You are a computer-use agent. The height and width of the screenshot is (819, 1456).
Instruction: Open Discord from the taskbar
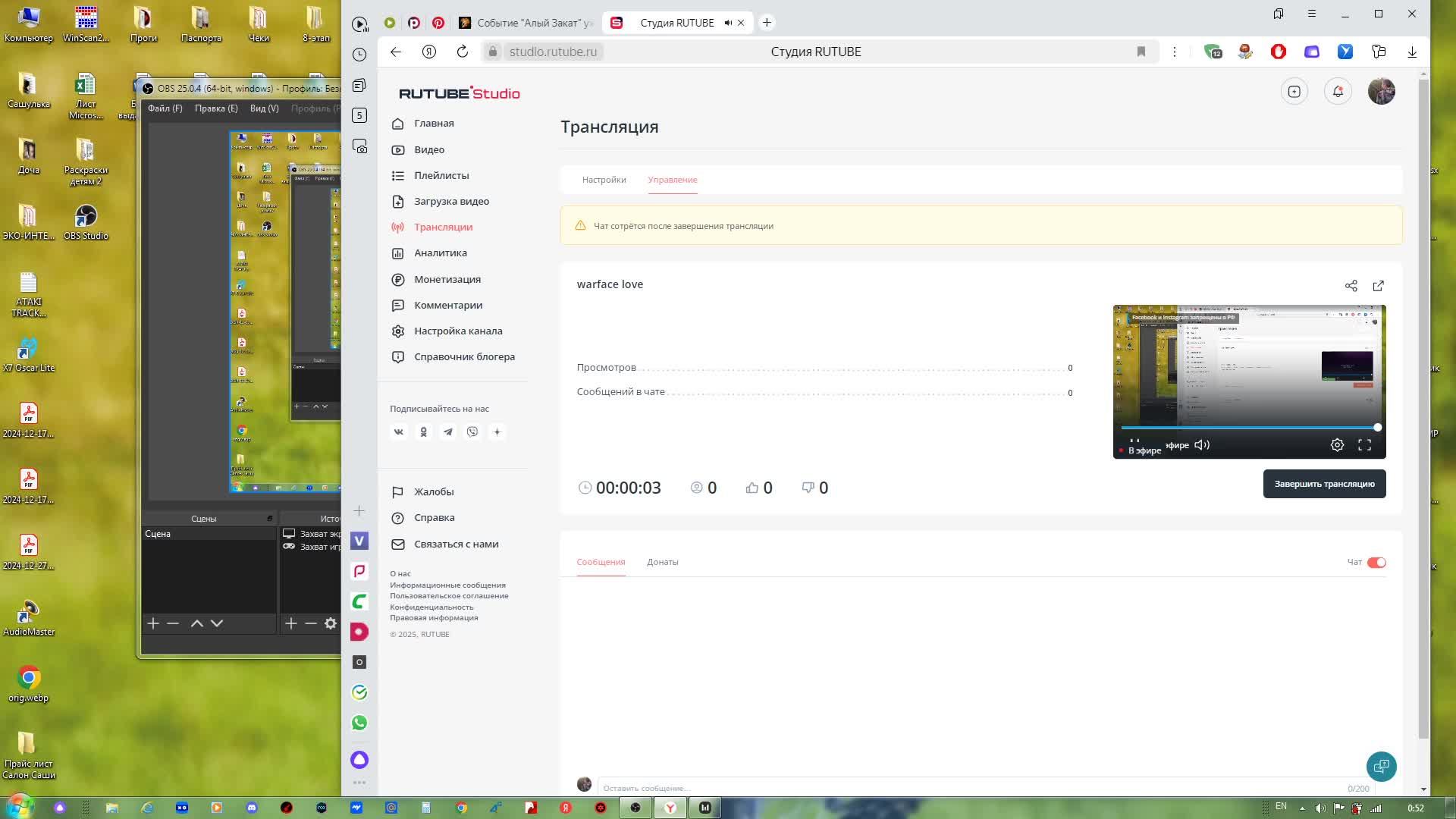tap(252, 808)
